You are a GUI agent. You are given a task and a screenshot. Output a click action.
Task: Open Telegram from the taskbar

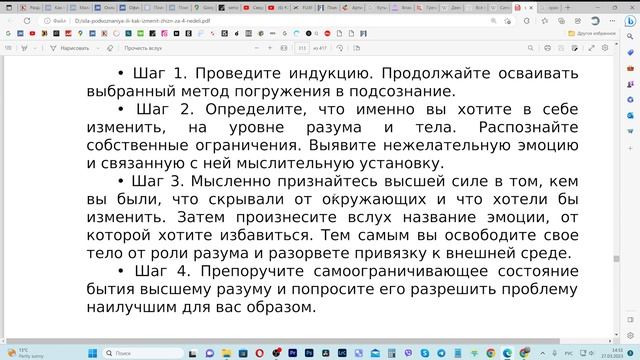pos(441,353)
